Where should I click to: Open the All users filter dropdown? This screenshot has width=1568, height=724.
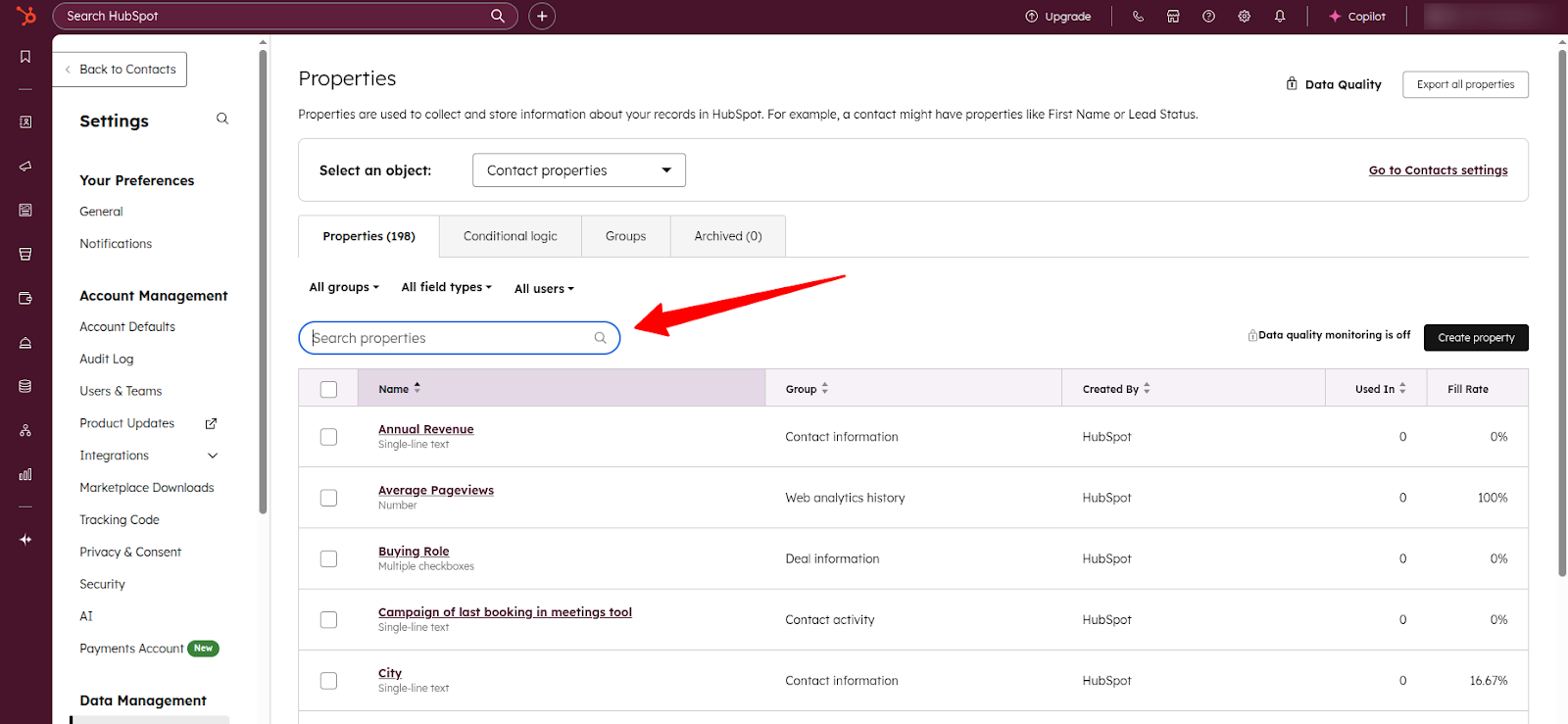point(545,289)
